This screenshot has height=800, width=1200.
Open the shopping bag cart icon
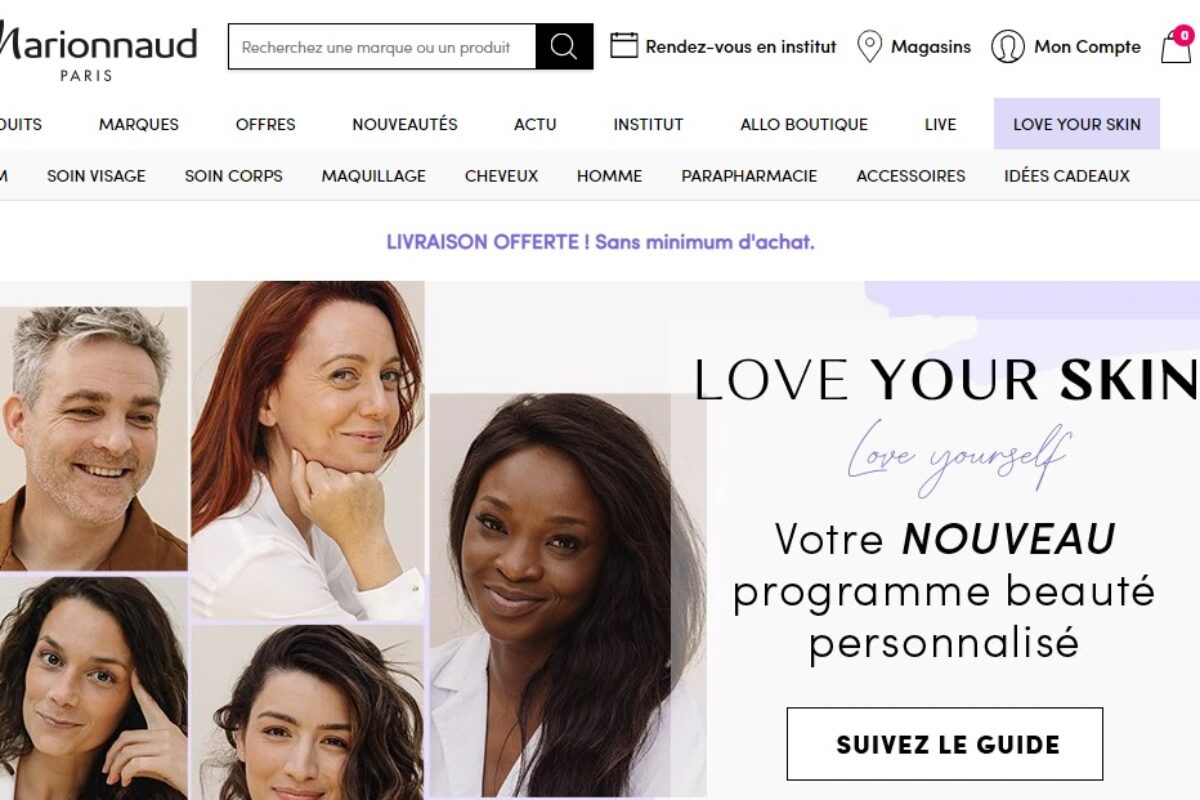[1176, 46]
